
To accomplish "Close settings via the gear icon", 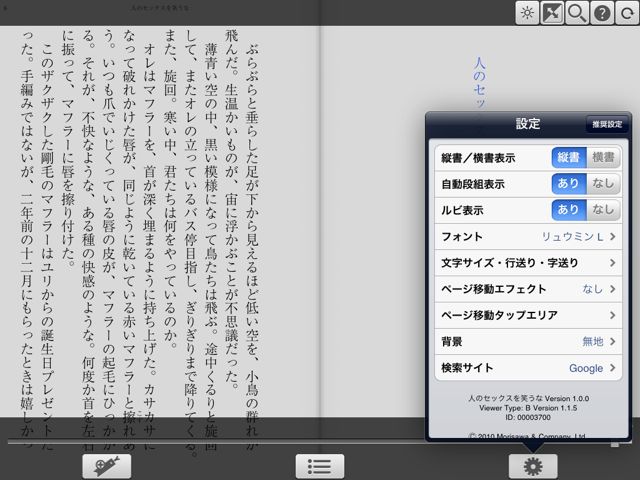I will tap(533, 466).
